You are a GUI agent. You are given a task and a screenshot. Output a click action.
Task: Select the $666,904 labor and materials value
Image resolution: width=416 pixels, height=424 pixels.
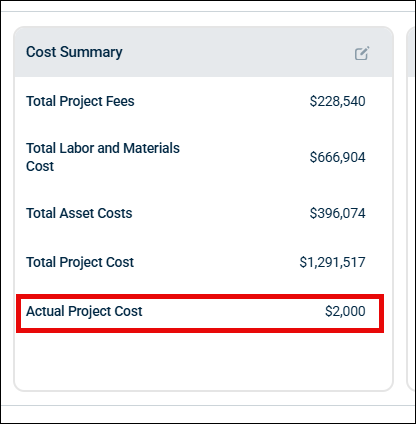point(337,157)
